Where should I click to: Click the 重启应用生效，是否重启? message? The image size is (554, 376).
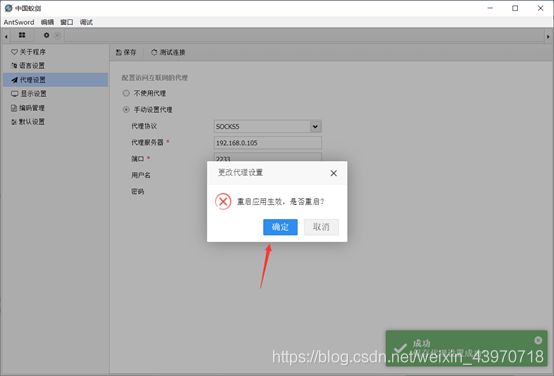point(280,201)
